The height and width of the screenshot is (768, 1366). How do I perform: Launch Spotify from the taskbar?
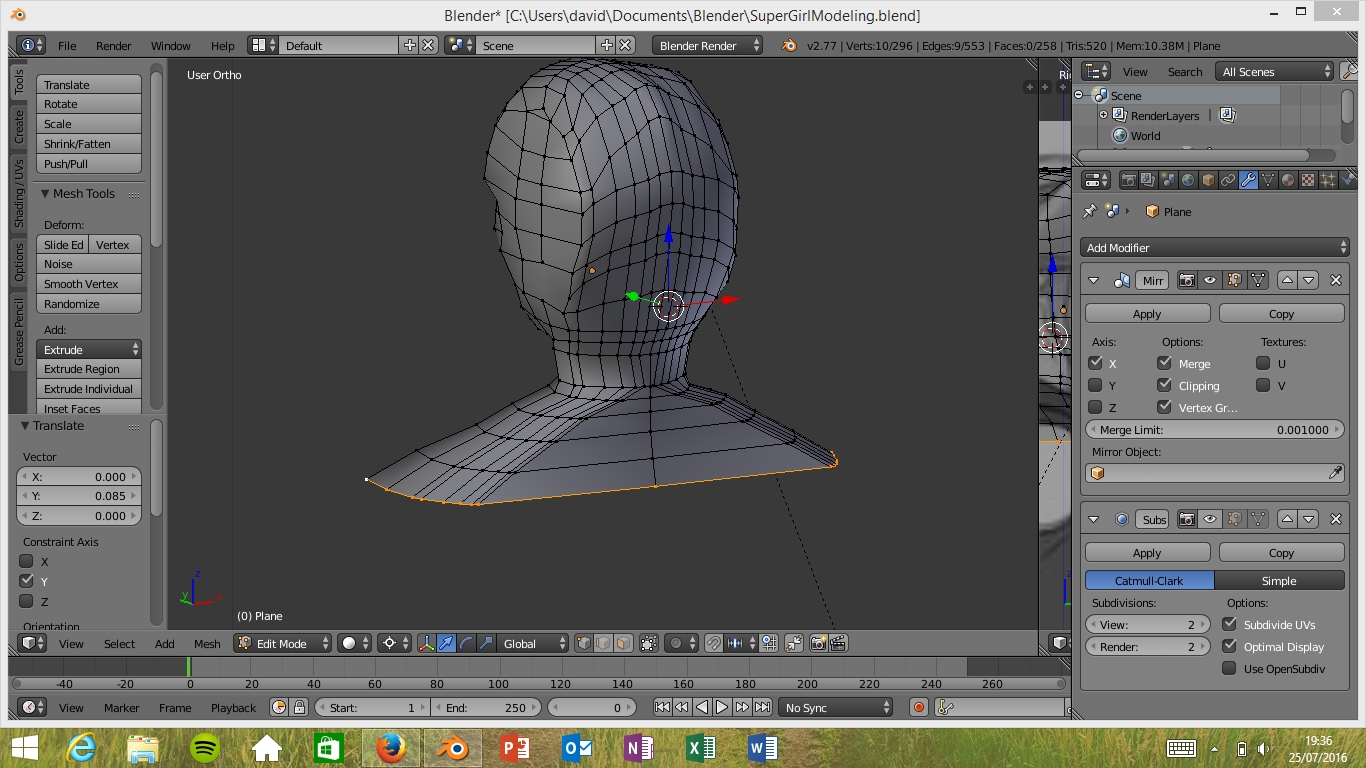(x=205, y=748)
